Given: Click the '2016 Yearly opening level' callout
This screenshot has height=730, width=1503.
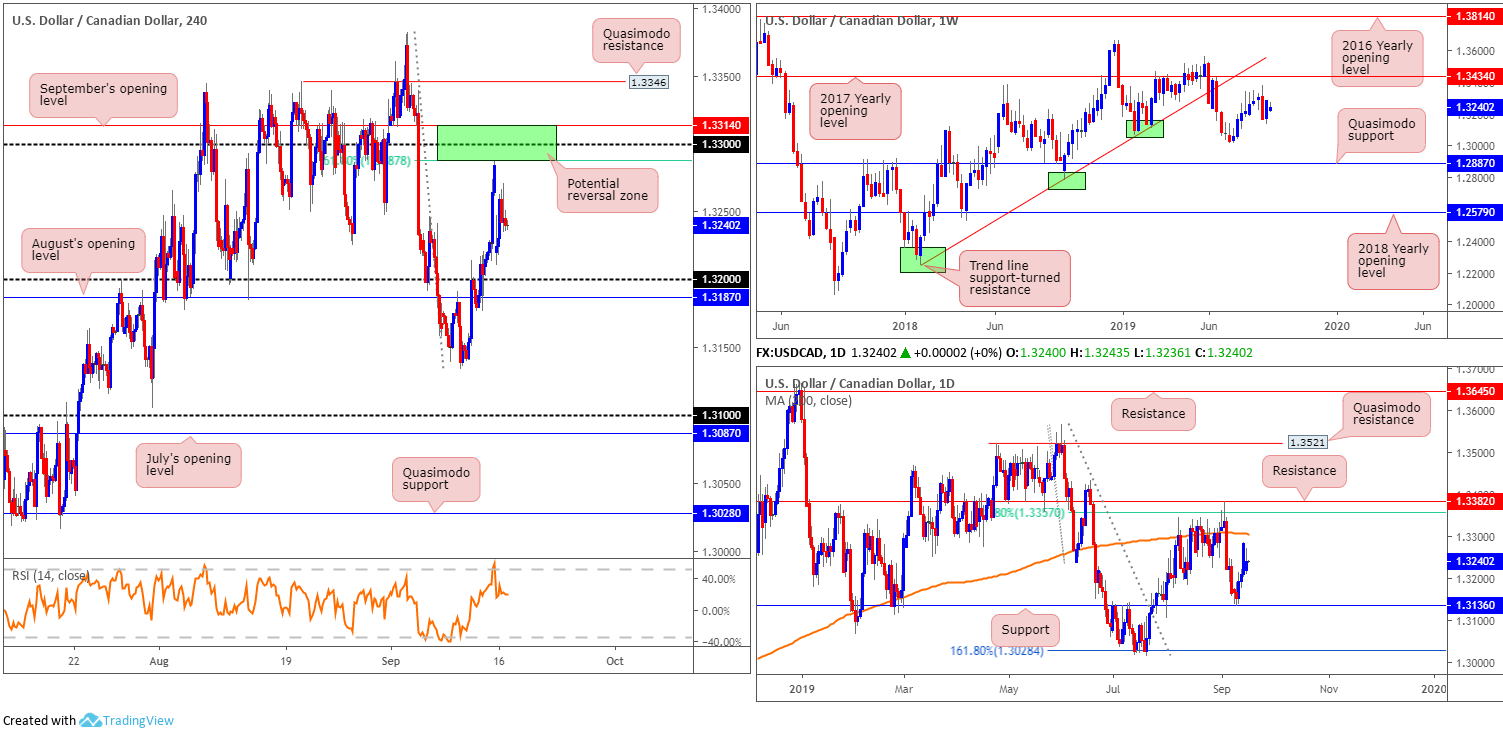Looking at the screenshot, I should (1377, 57).
